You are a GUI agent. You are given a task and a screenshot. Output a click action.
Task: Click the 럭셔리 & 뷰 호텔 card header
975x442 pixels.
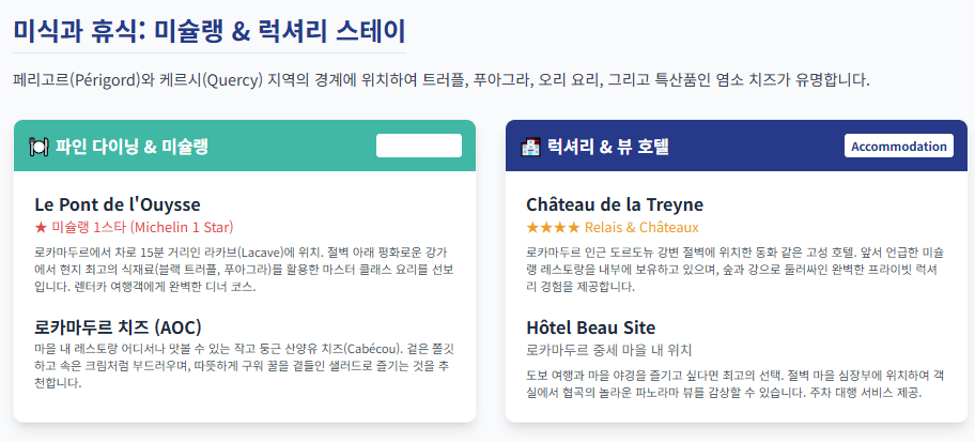click(x=736, y=146)
